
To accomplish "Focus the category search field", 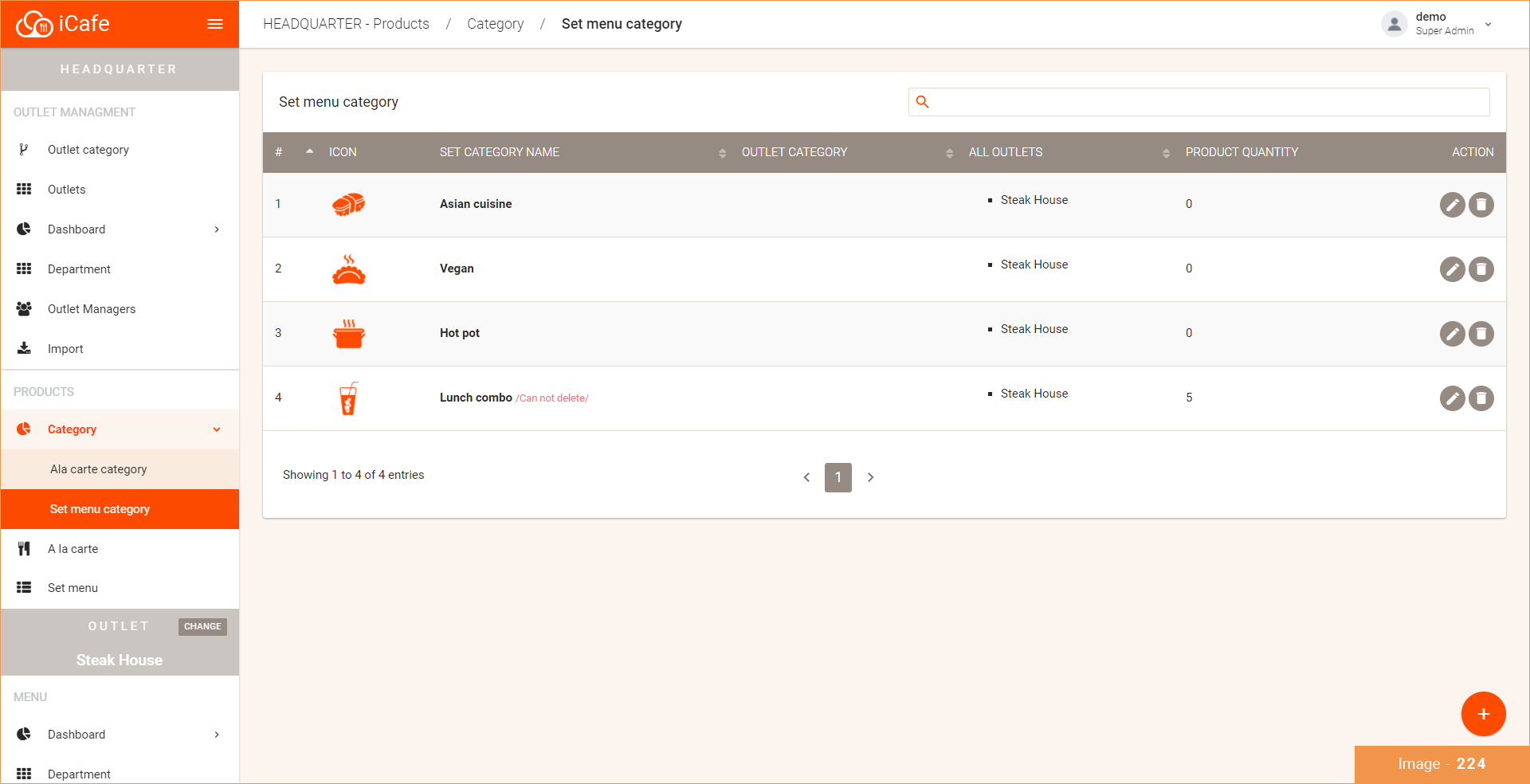I will click(x=1199, y=102).
